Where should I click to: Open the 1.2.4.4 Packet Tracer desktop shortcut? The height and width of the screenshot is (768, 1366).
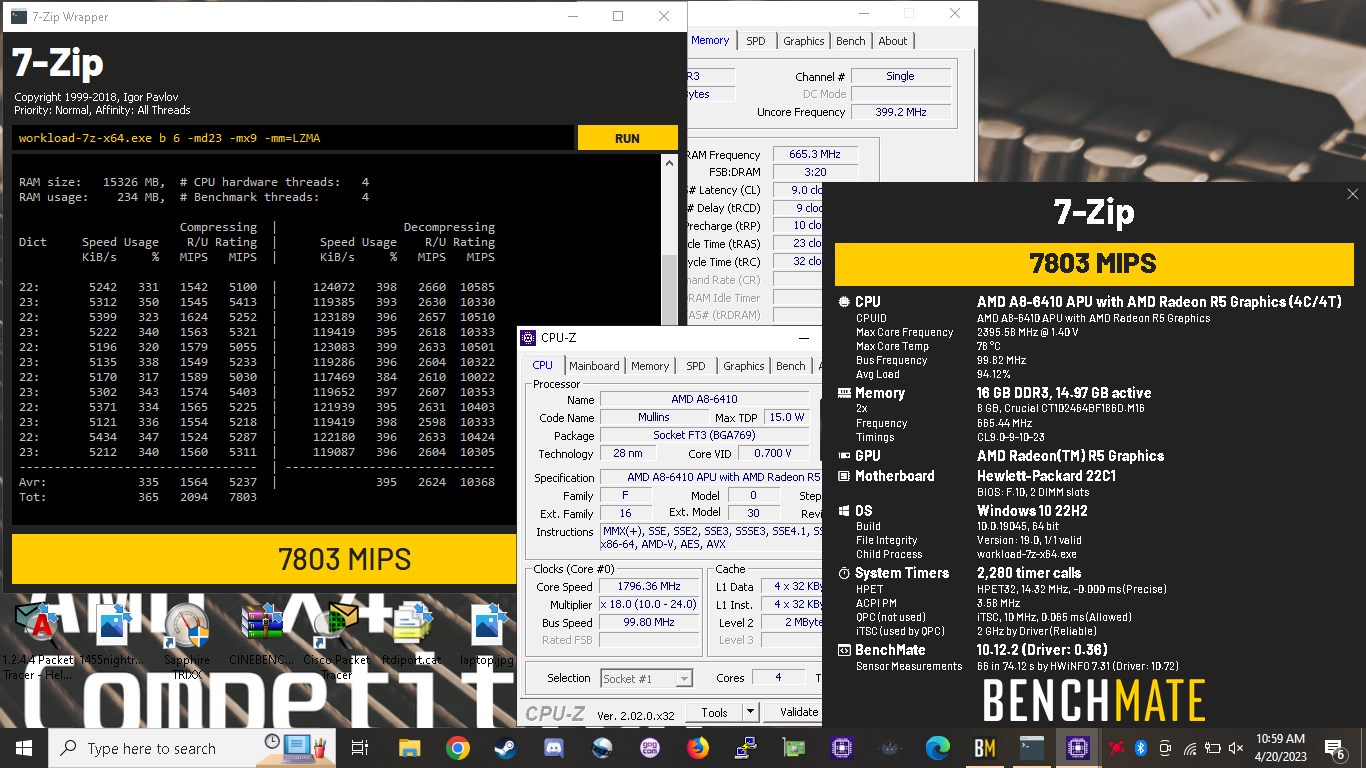40,640
